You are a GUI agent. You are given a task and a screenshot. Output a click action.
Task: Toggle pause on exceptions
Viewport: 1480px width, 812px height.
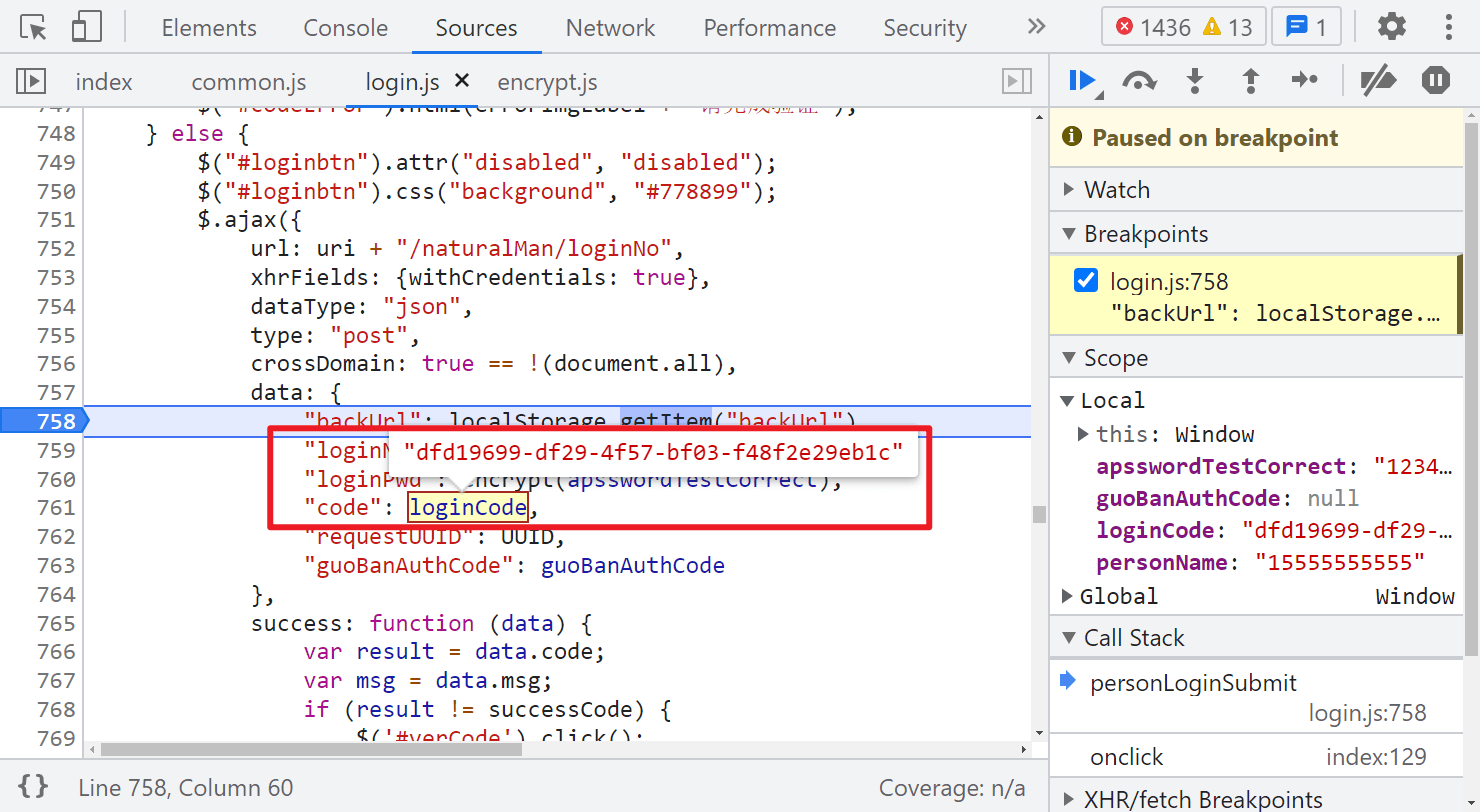[1436, 81]
